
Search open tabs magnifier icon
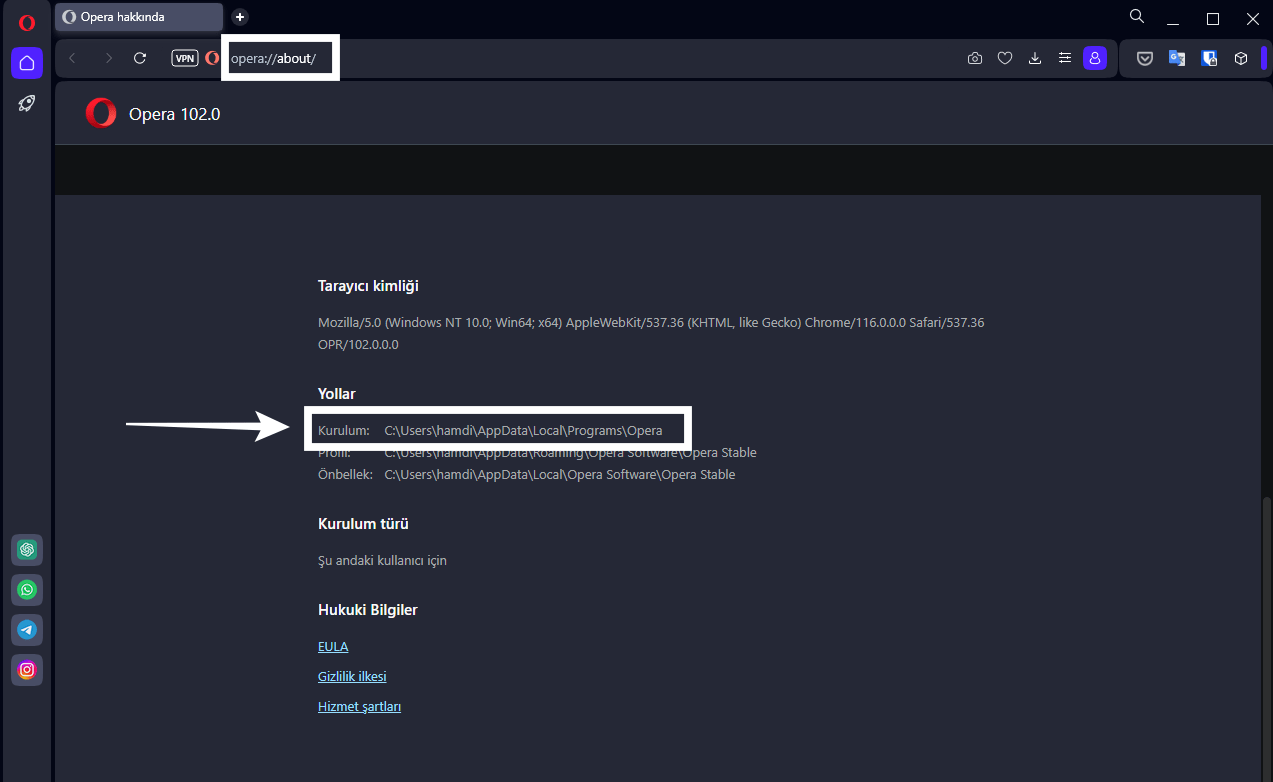pyautogui.click(x=1137, y=17)
